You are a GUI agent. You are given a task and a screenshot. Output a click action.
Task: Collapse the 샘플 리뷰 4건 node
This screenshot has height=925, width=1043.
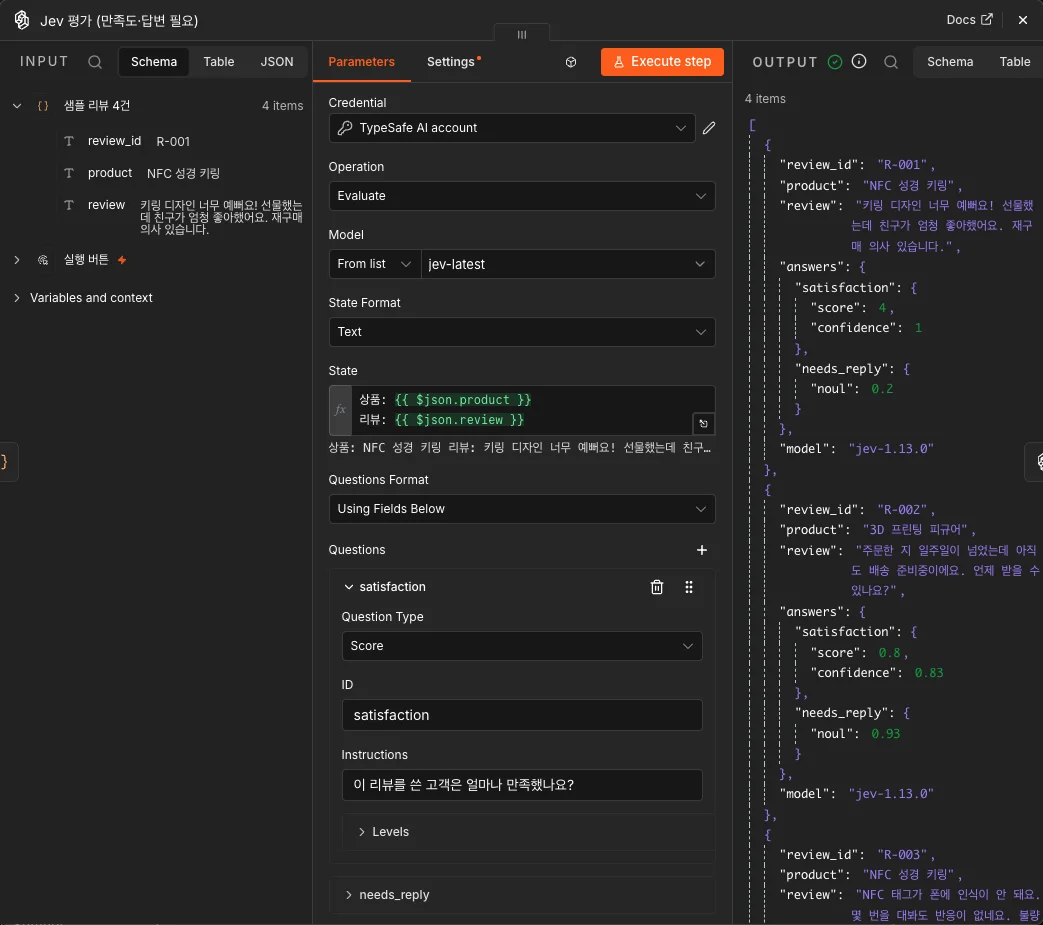tap(17, 106)
